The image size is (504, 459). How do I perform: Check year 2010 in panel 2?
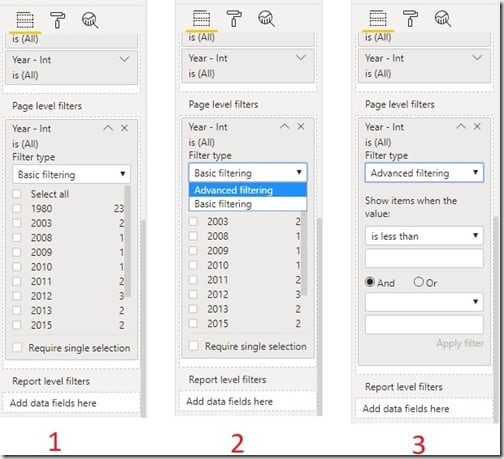pos(193,265)
